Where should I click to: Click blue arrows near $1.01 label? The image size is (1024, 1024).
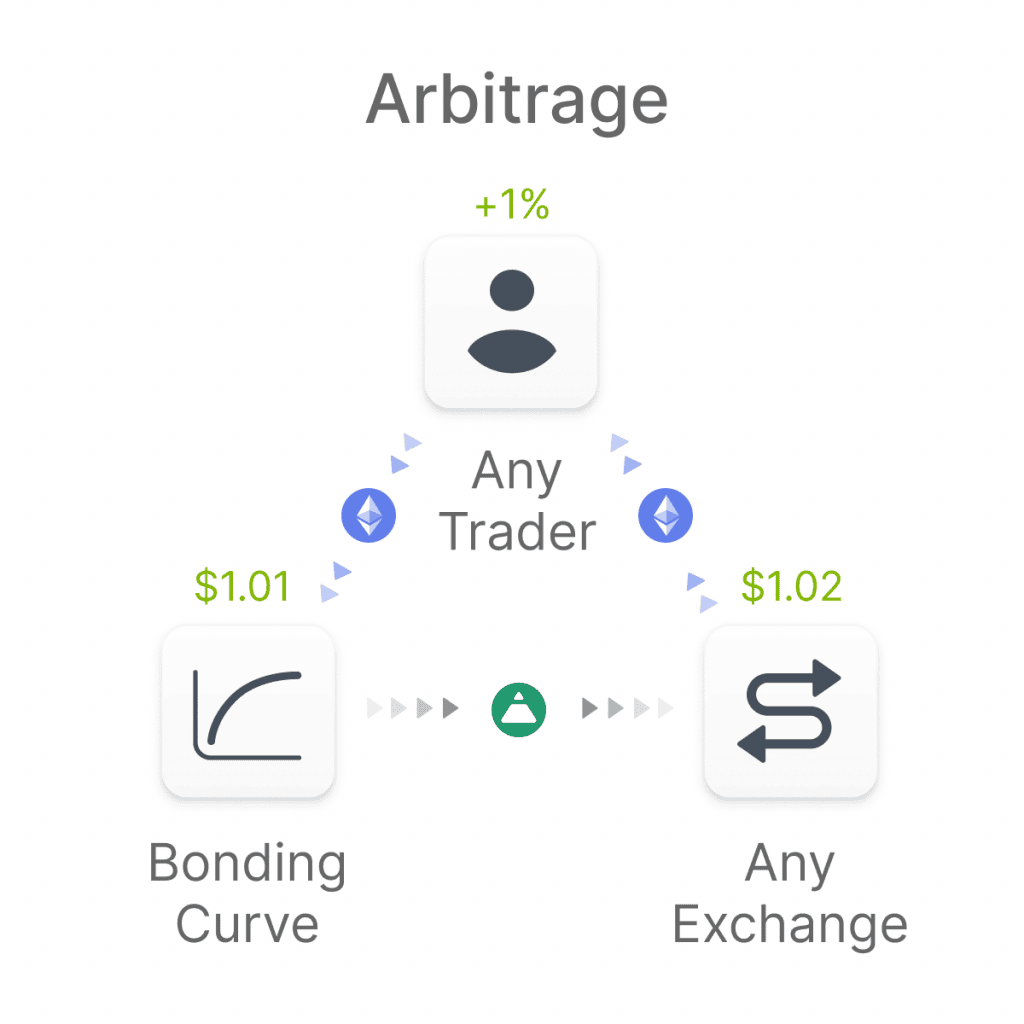tap(336, 581)
